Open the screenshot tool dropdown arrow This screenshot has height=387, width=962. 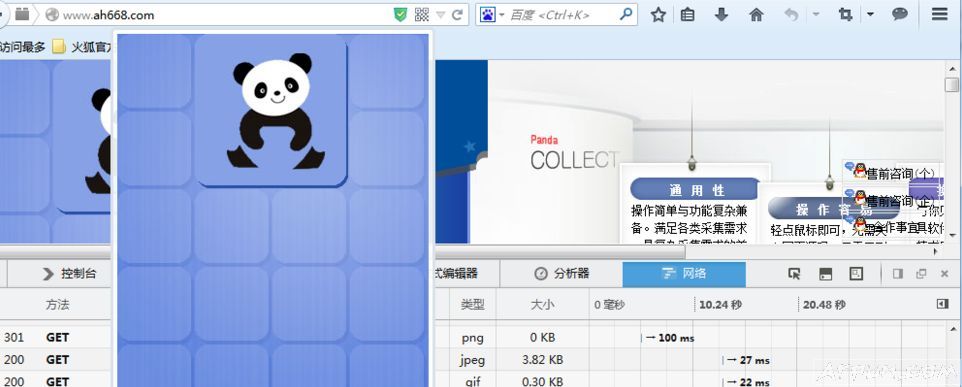[x=870, y=15]
